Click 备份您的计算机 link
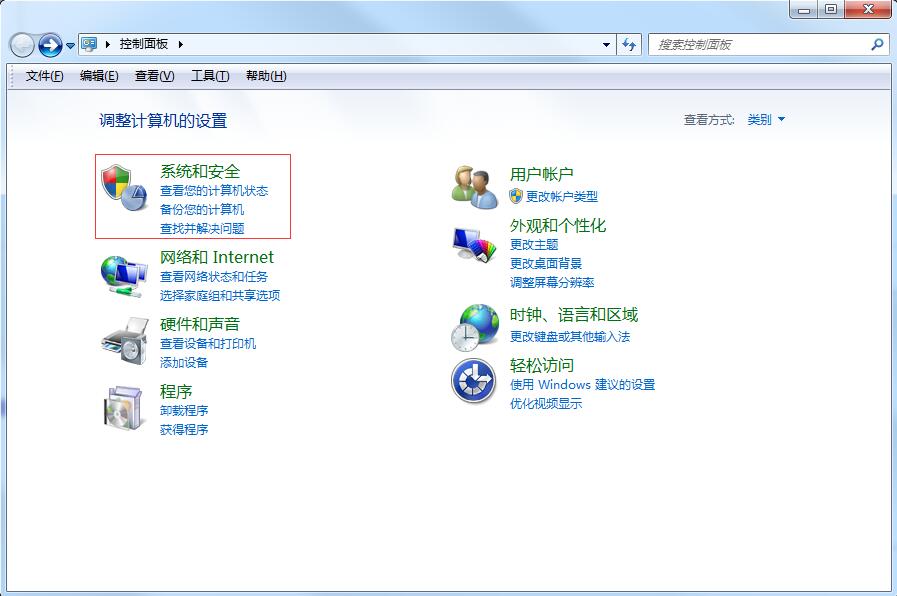 (202, 209)
